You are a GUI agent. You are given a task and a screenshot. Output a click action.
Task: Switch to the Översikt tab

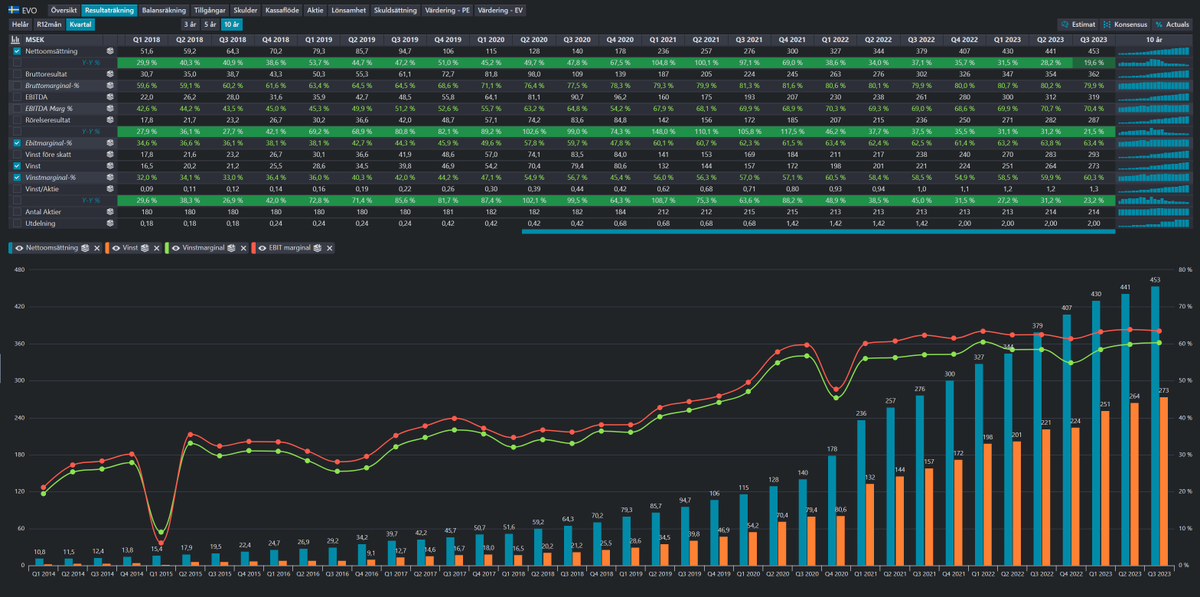click(x=64, y=10)
